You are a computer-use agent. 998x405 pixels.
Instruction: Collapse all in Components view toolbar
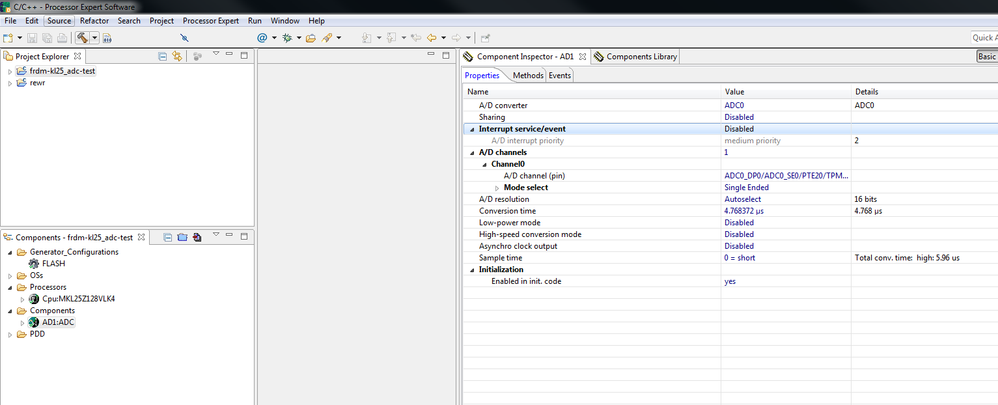coord(168,237)
